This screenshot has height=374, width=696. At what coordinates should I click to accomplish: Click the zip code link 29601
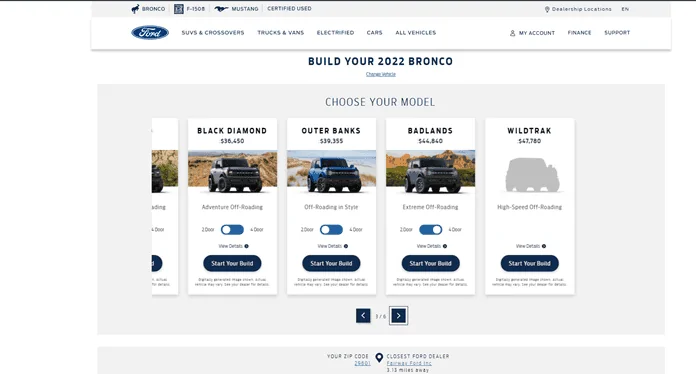362,363
